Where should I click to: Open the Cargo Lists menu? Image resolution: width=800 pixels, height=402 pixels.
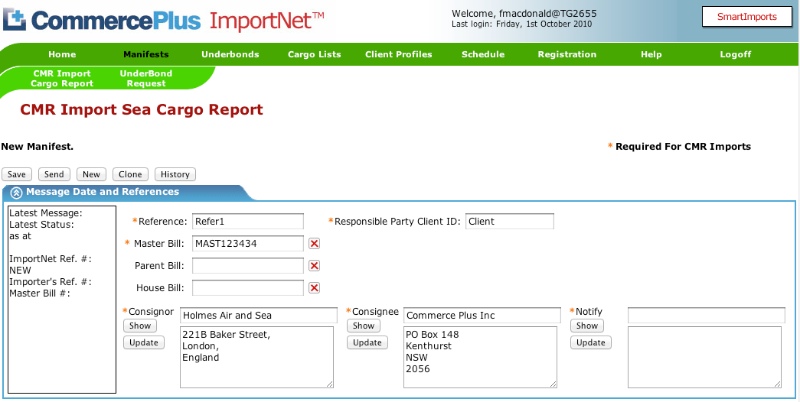[x=314, y=54]
